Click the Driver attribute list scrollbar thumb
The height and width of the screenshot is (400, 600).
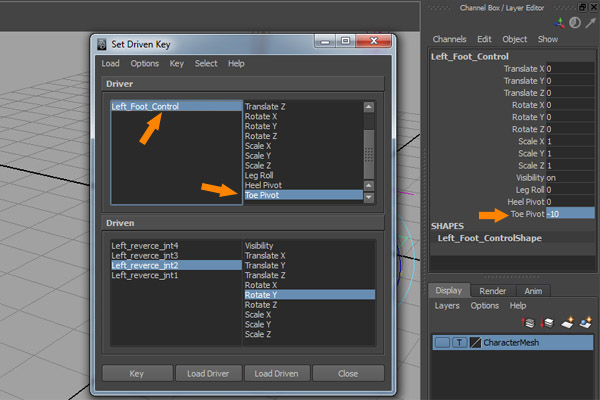368,154
